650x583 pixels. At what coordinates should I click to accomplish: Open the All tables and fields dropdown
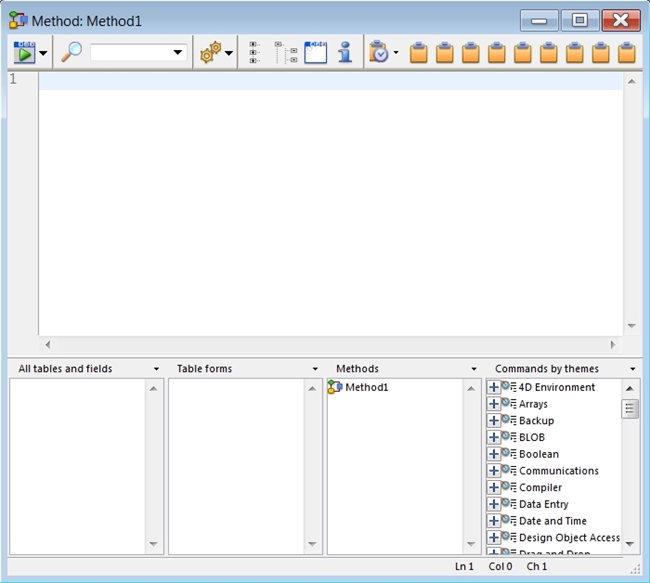click(x=156, y=369)
